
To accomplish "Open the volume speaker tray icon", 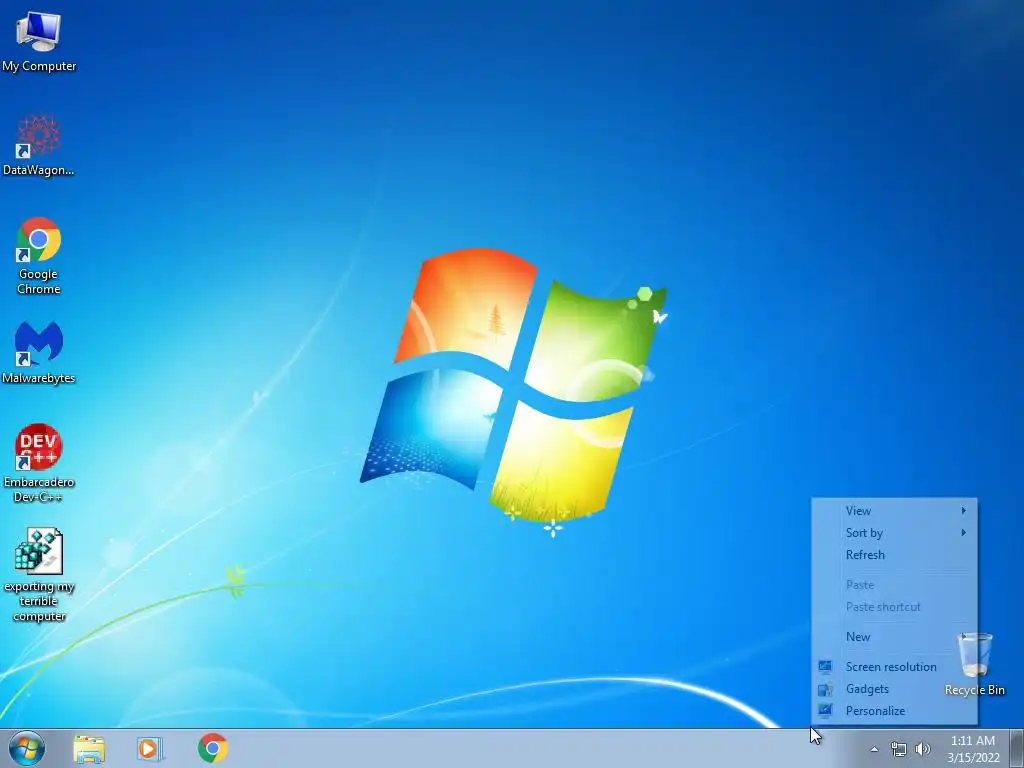I will click(922, 749).
